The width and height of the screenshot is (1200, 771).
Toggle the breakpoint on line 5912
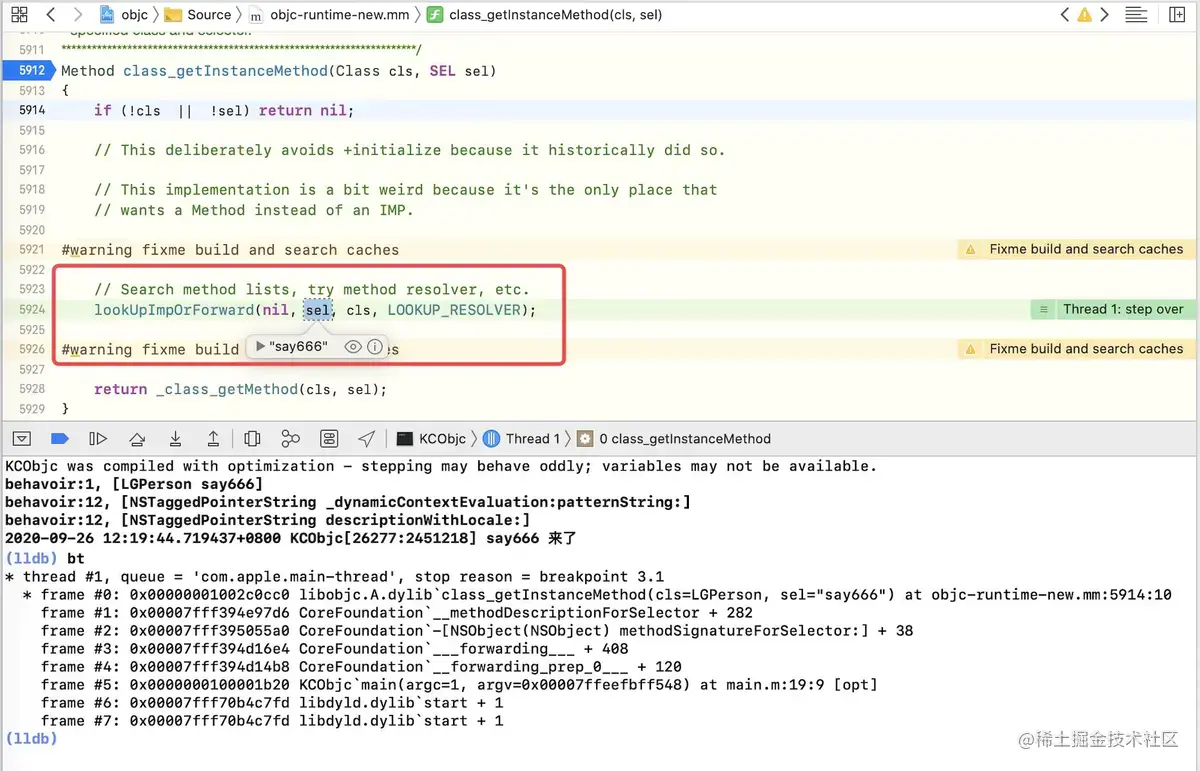(28, 70)
